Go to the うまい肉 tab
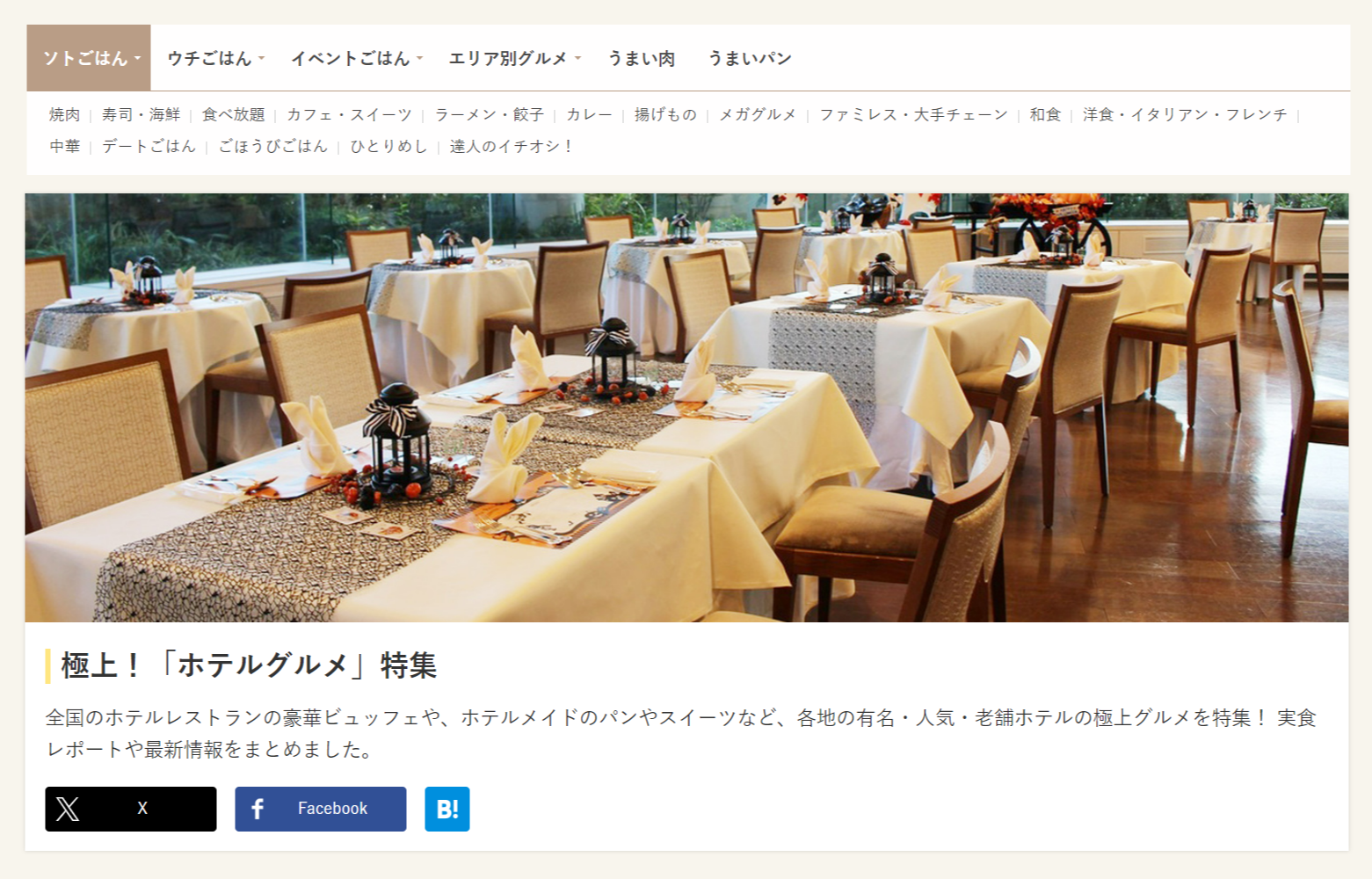The height and width of the screenshot is (879, 1372). coord(642,58)
